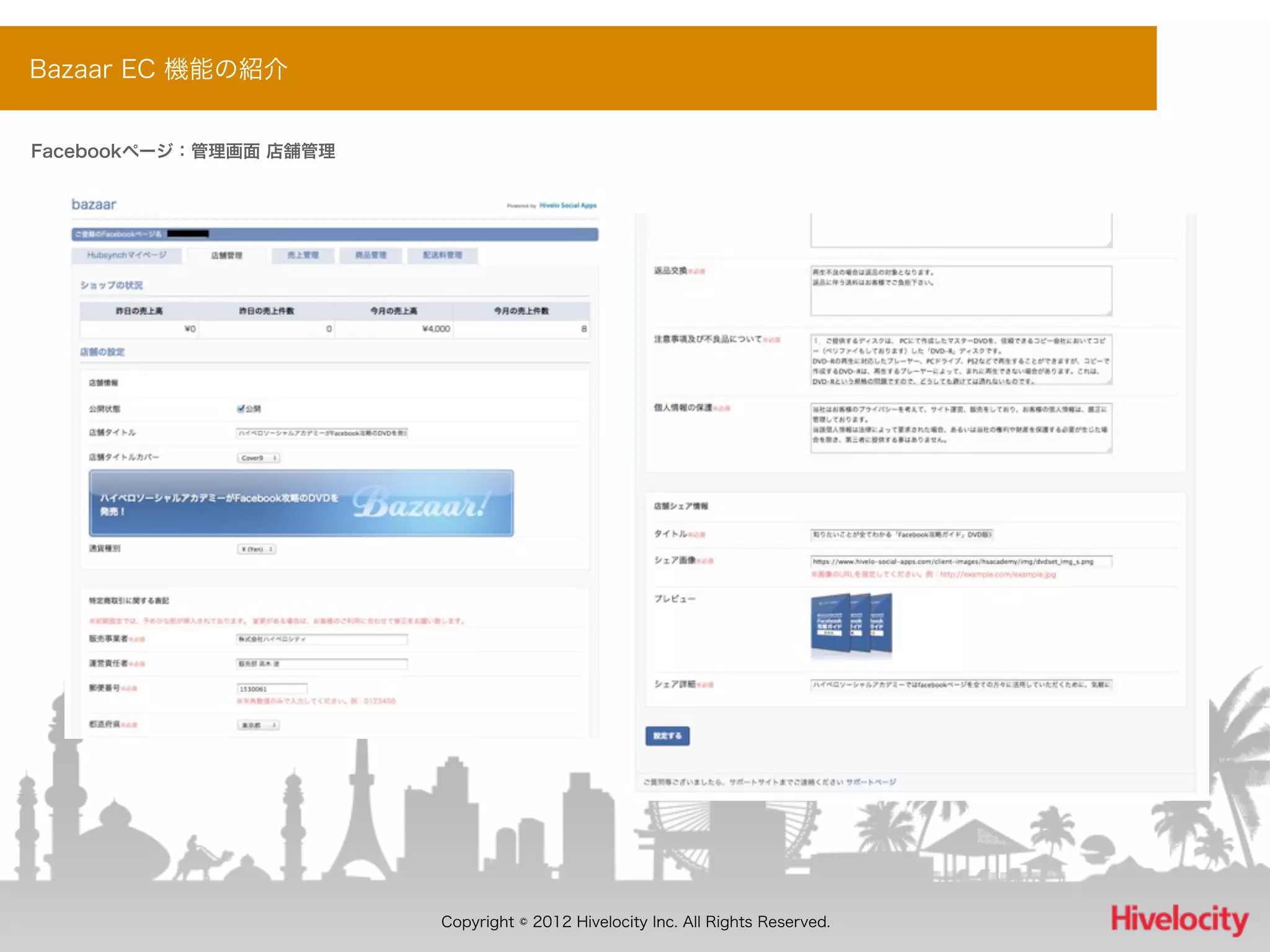
Task: Click the blue 設定する button
Action: [667, 736]
